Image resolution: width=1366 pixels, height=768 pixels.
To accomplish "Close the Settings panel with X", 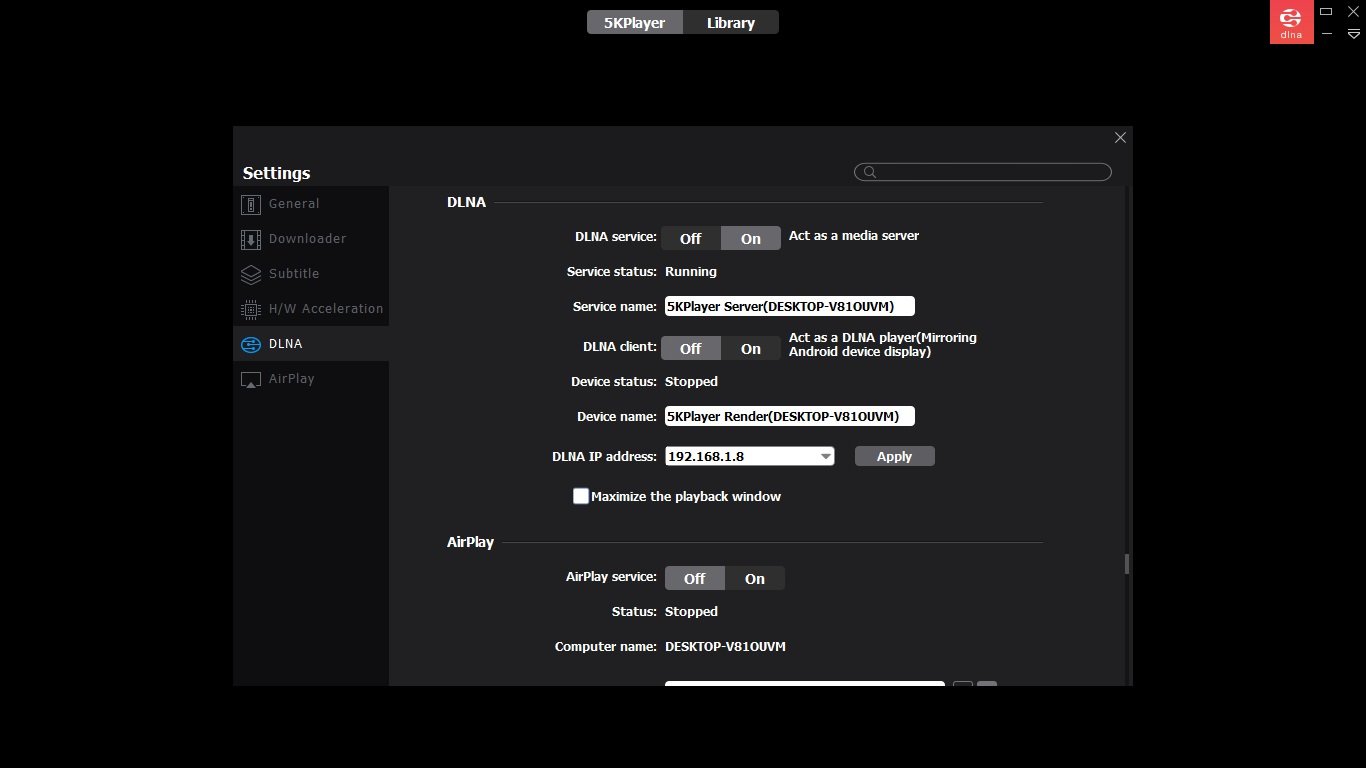I will coord(1120,137).
